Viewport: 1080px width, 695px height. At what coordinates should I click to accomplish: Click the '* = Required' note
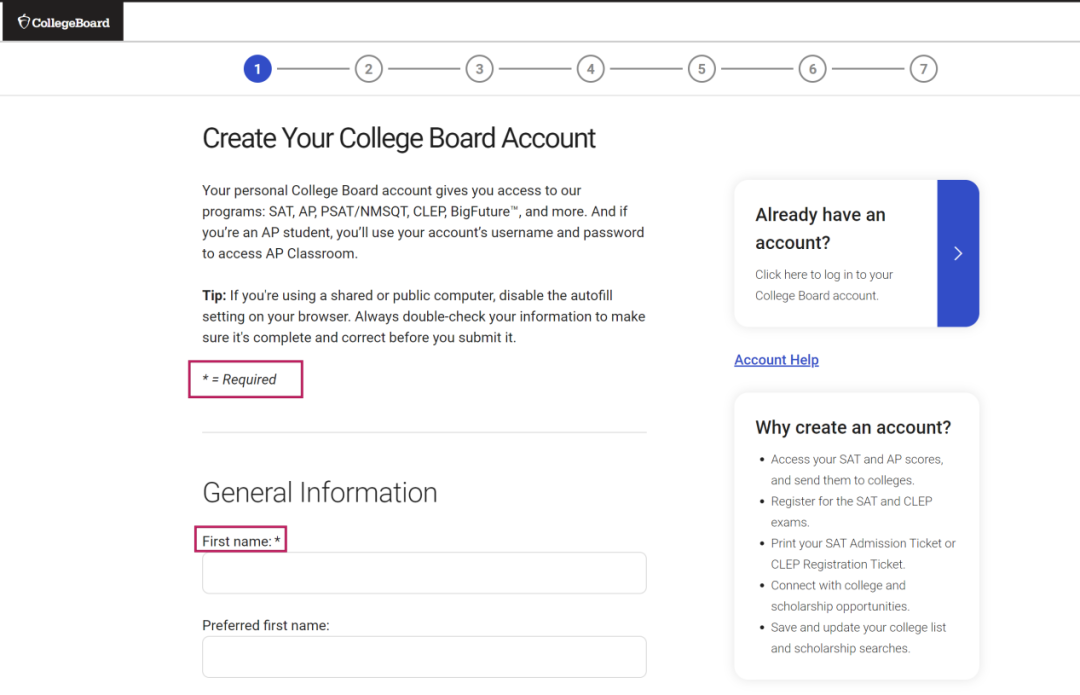(x=239, y=380)
